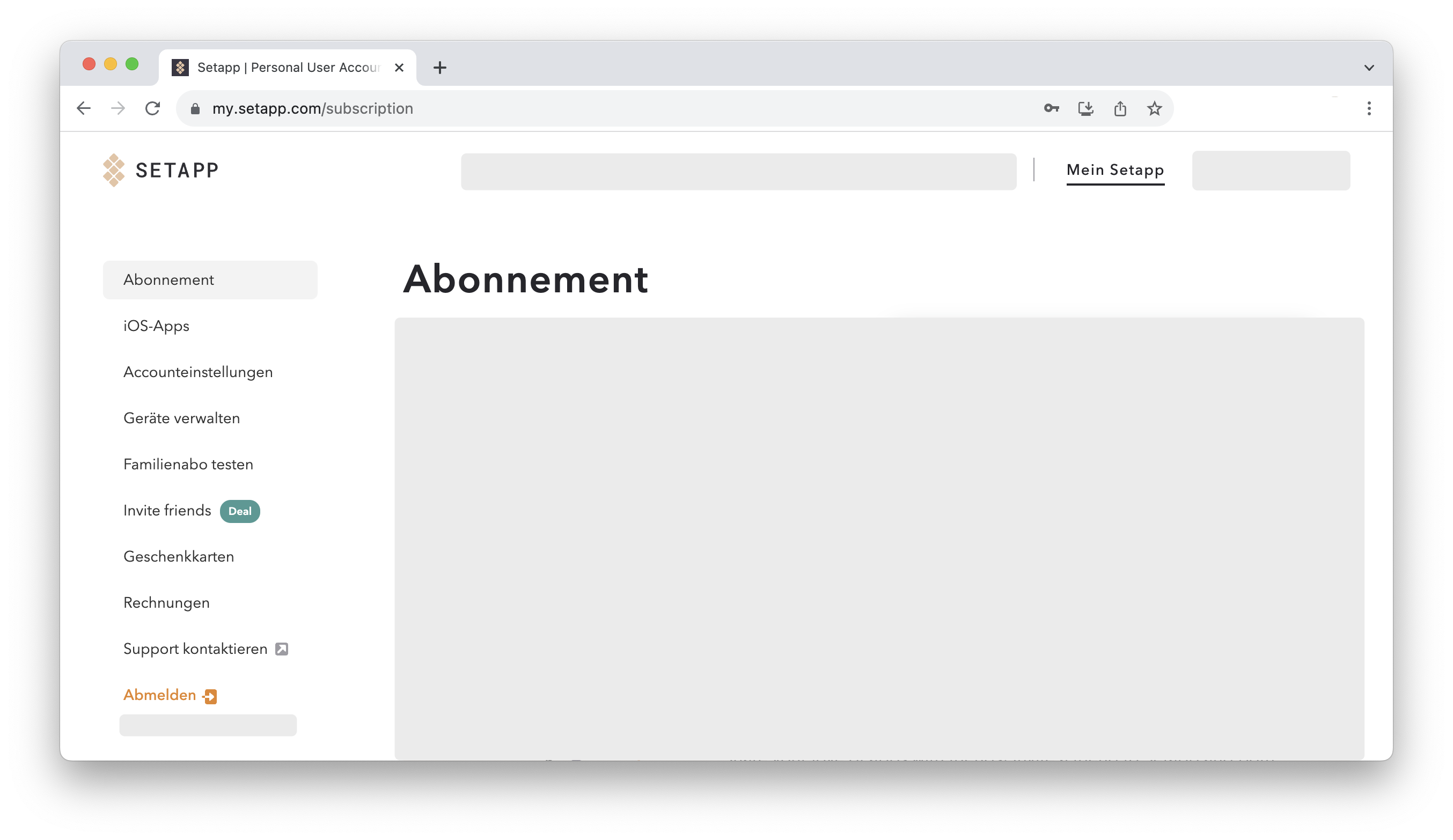The height and width of the screenshot is (840, 1453).
Task: Go to Geräte verwalten
Action: pos(181,418)
